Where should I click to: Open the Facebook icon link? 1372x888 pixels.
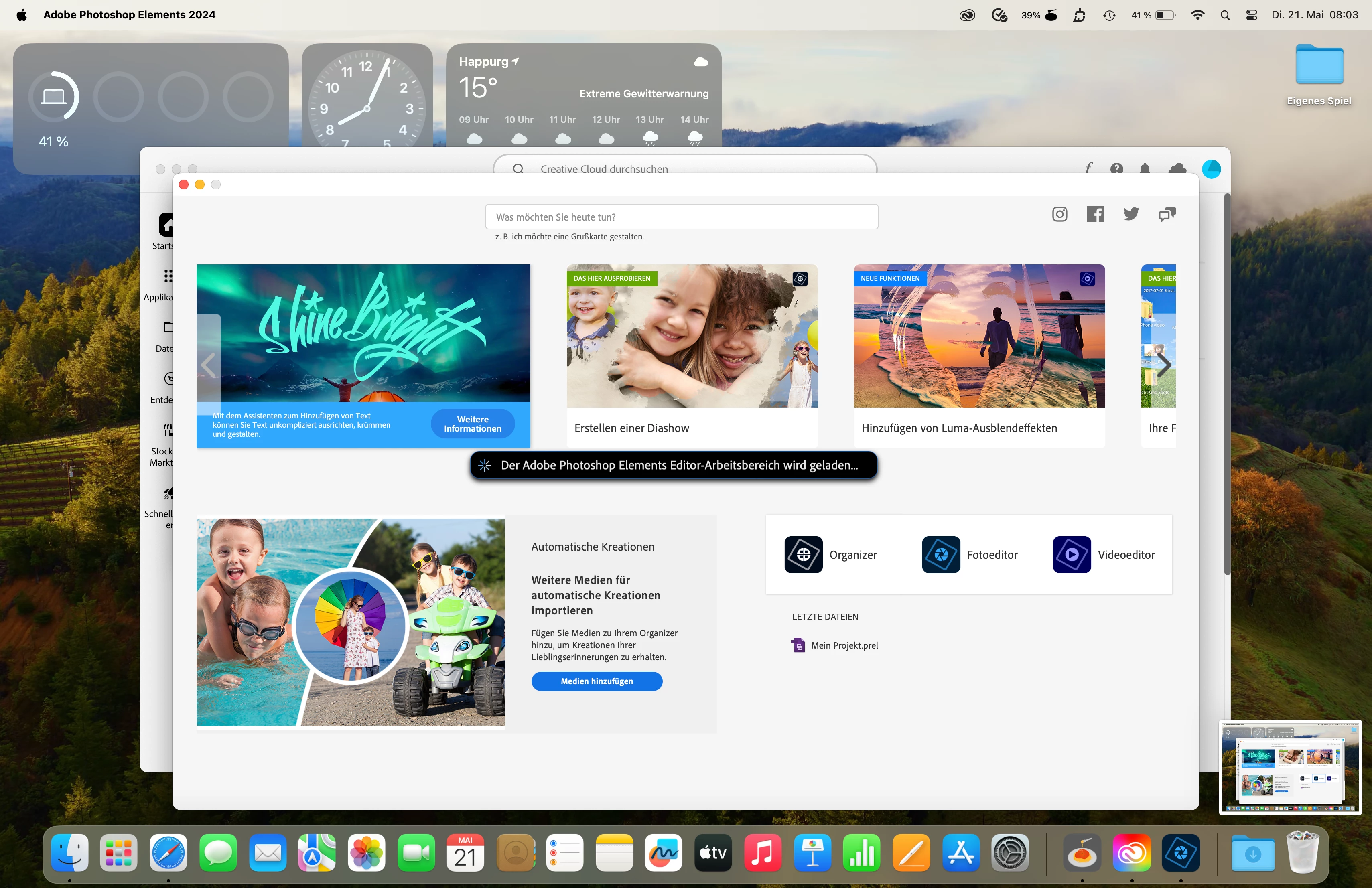(x=1095, y=214)
